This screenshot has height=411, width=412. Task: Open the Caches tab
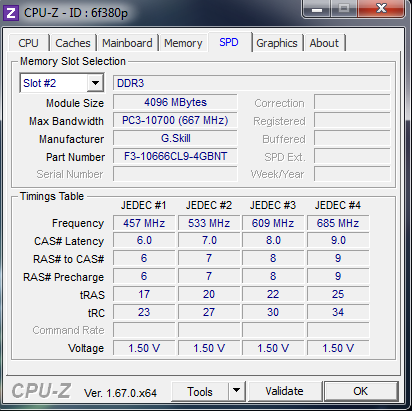pos(73,43)
